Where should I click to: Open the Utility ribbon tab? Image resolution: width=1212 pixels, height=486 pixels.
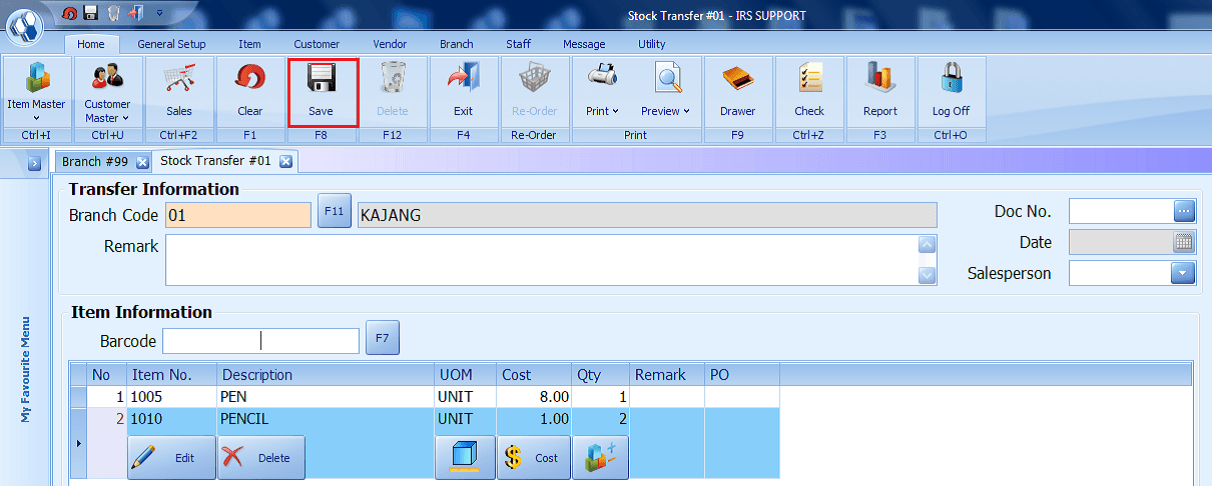[x=652, y=44]
